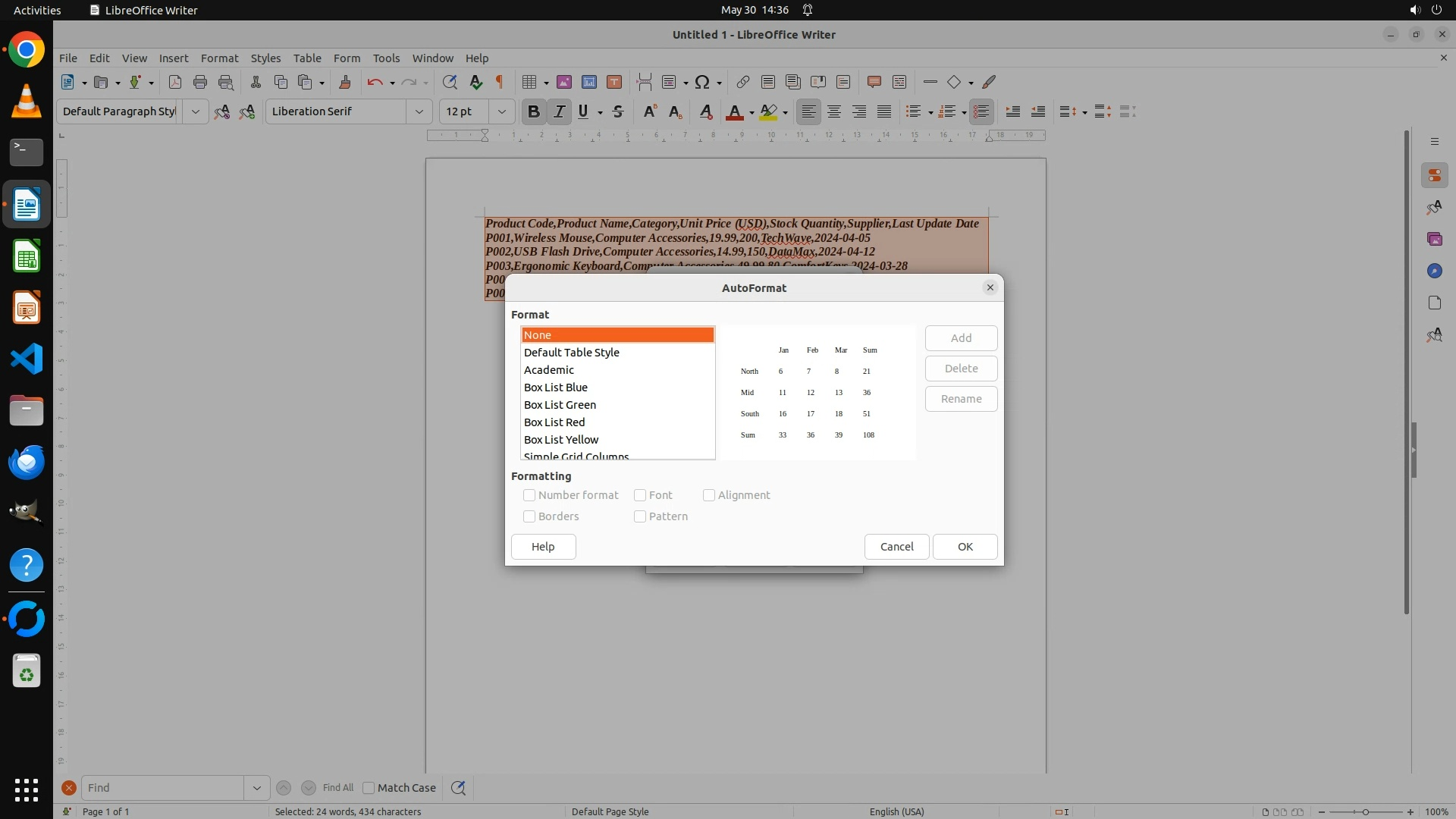1456x819 pixels.
Task: Open the Styles menu
Action: (265, 58)
